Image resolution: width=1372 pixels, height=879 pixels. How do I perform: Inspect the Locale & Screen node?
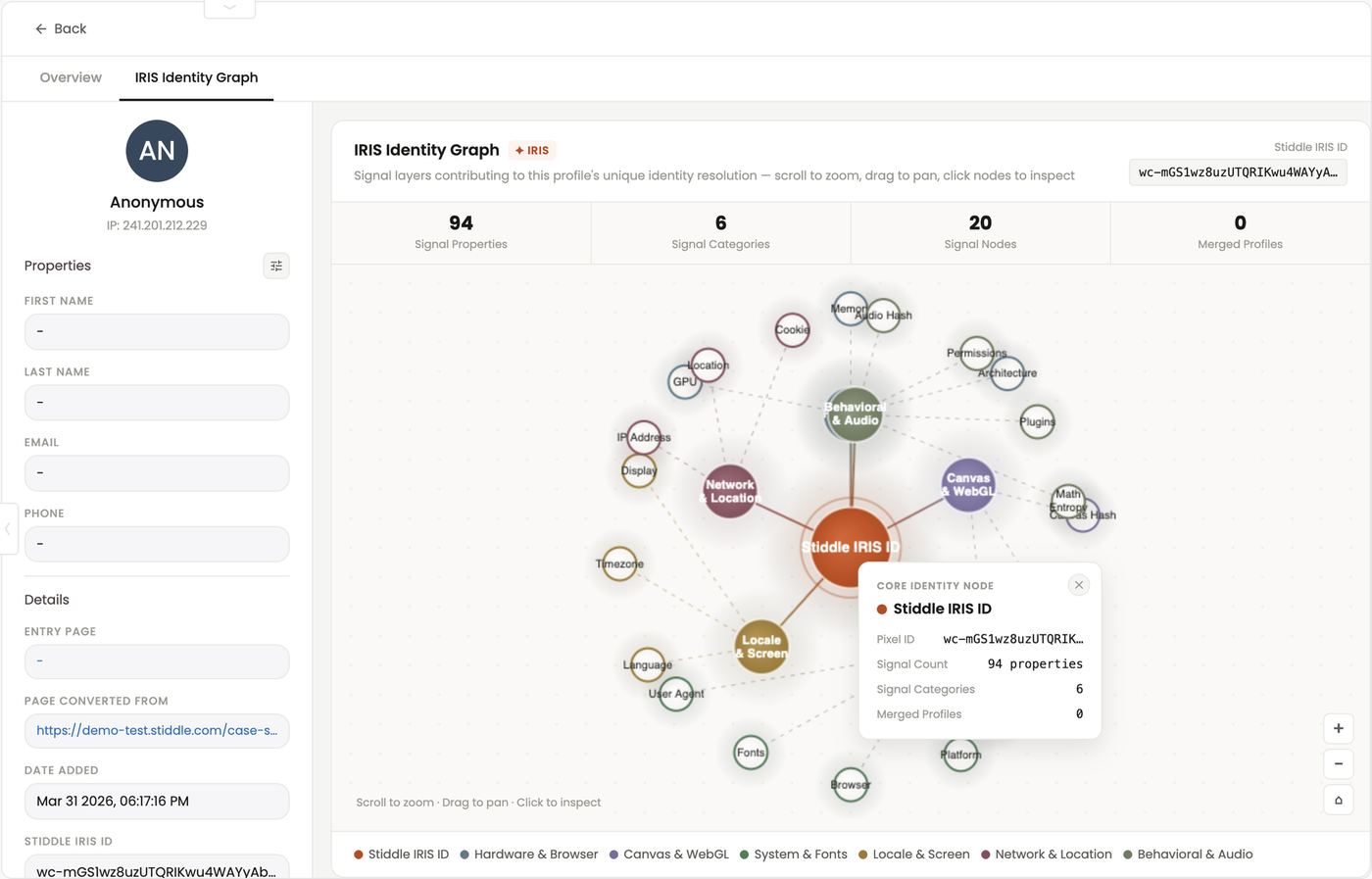761,647
